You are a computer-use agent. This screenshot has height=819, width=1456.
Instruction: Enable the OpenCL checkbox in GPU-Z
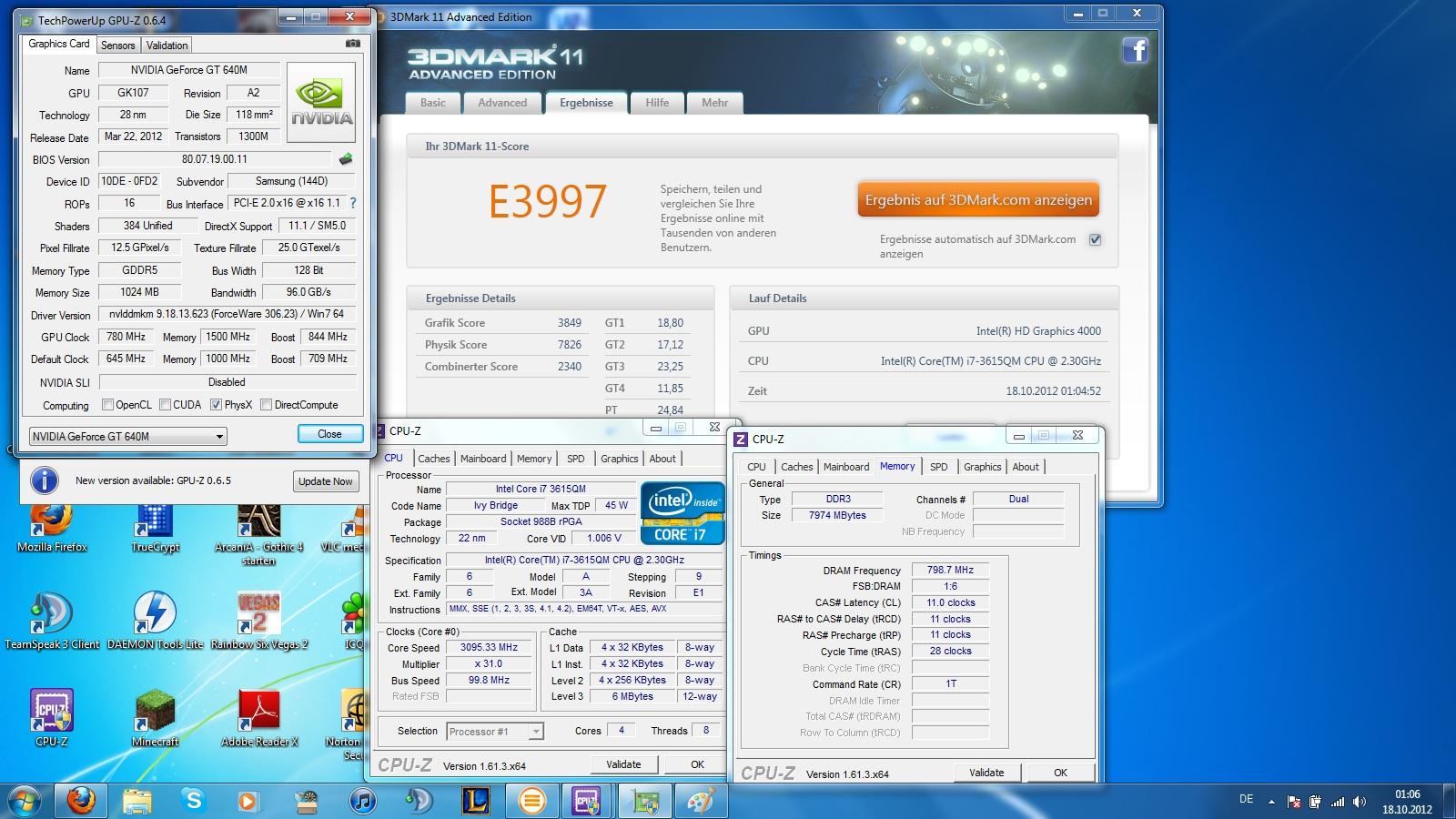tap(107, 405)
